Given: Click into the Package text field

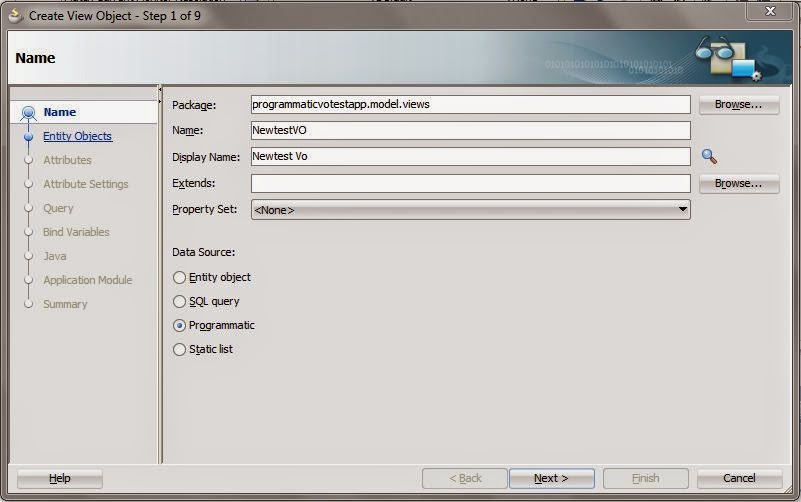Looking at the screenshot, I should 470,105.
